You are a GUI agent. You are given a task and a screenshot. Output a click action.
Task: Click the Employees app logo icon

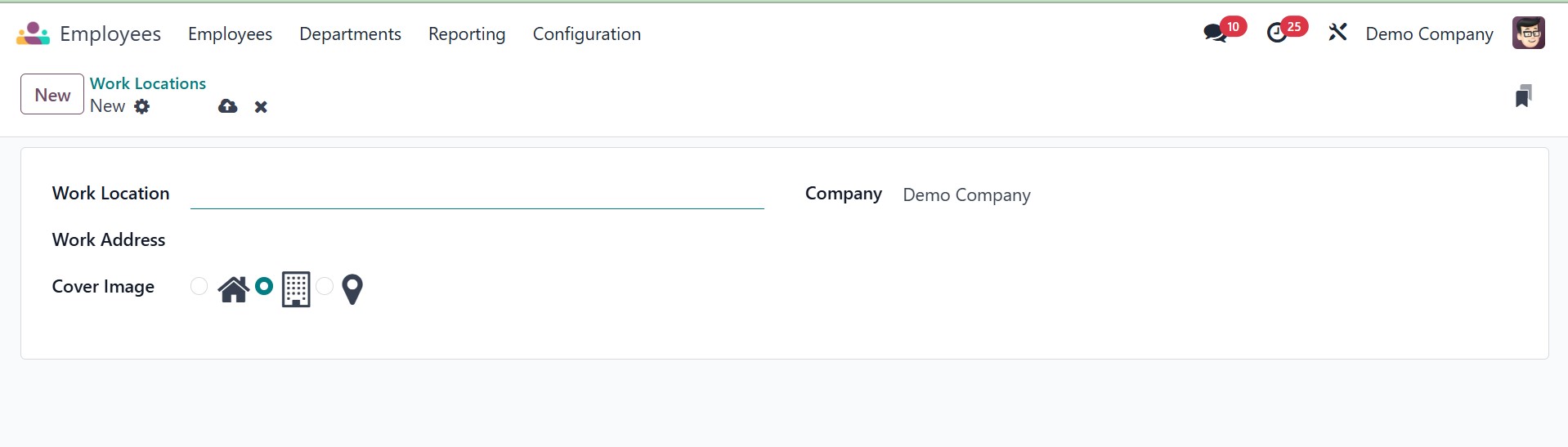pos(33,34)
